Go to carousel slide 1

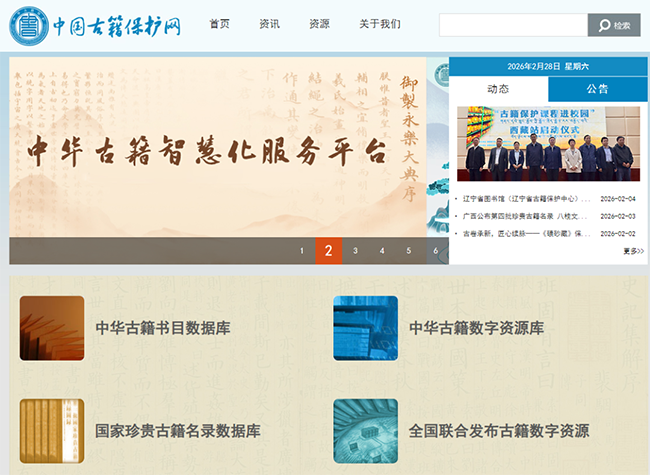(302, 251)
